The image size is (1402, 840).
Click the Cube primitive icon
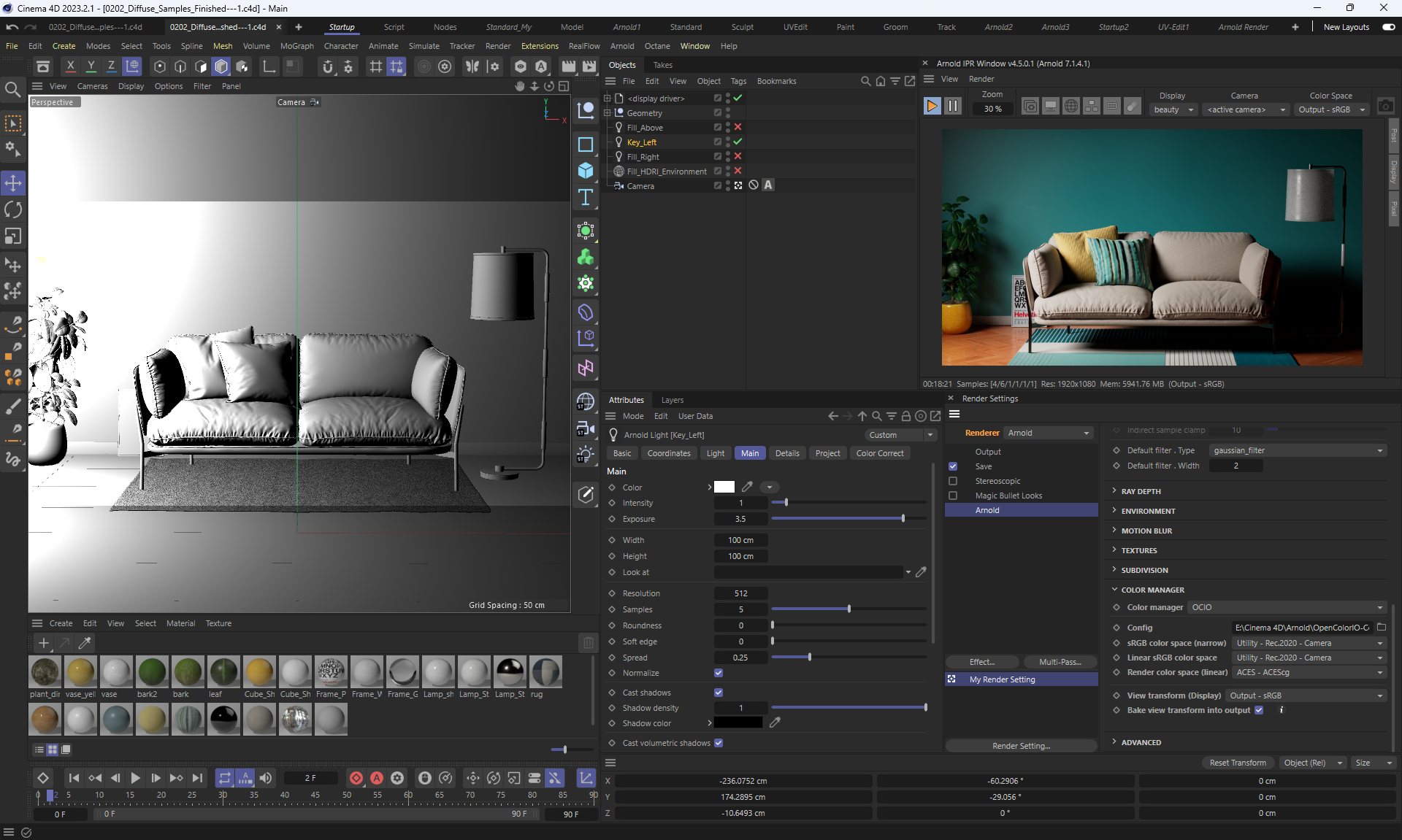[586, 171]
